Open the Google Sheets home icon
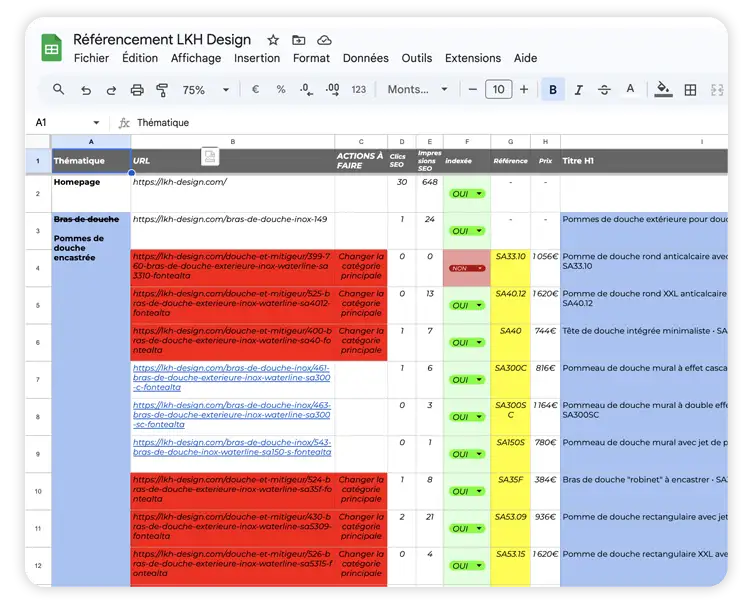 [52, 47]
